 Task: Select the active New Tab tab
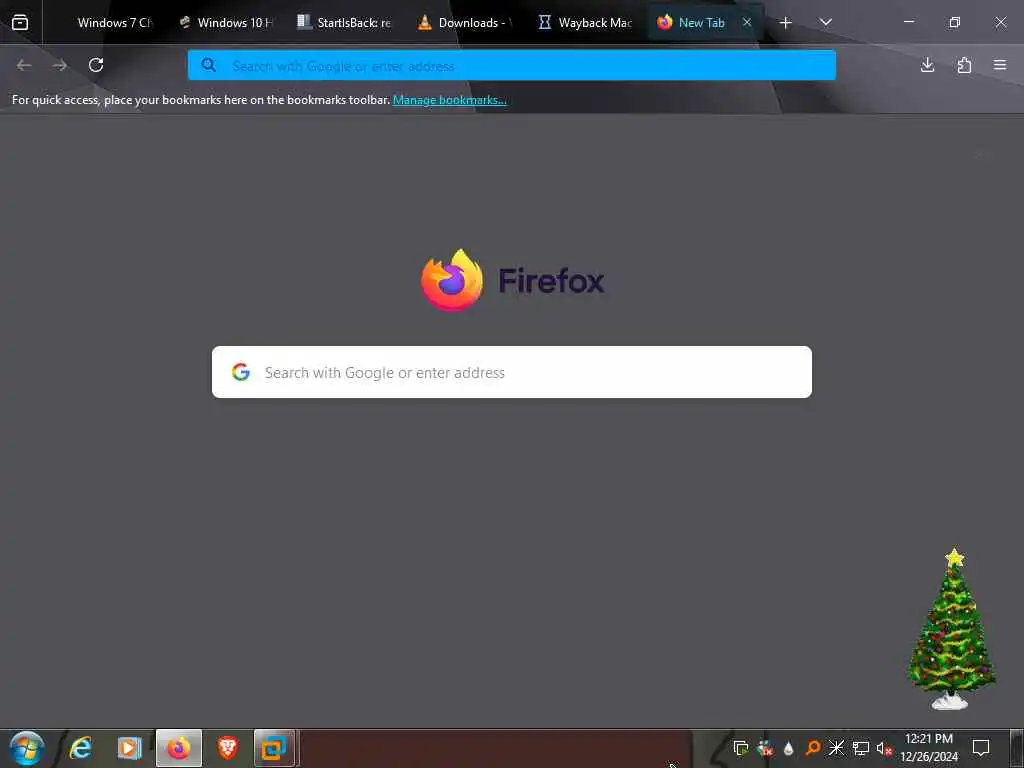tap(705, 22)
